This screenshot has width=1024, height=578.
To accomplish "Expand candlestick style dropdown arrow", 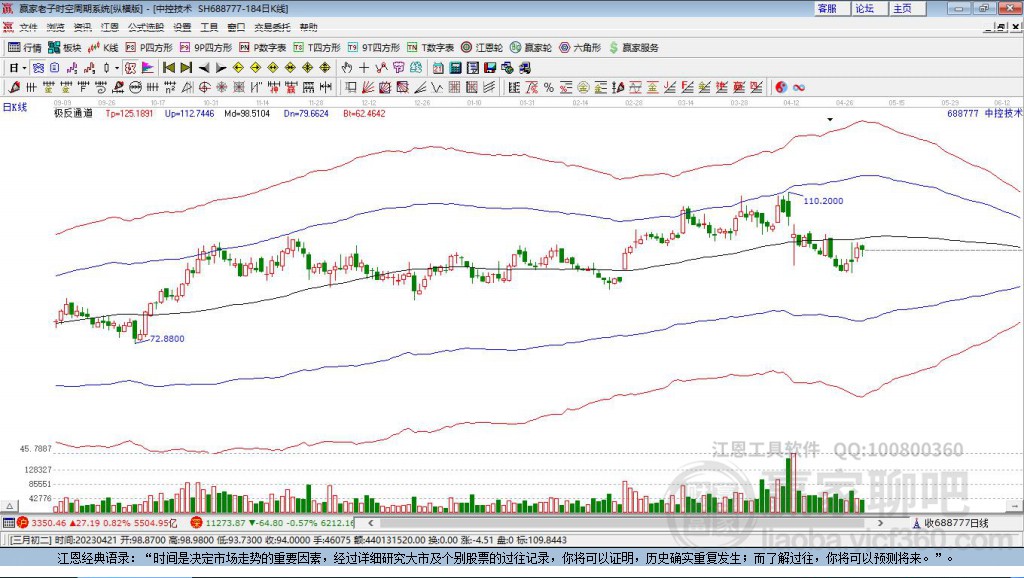I will click(118, 67).
